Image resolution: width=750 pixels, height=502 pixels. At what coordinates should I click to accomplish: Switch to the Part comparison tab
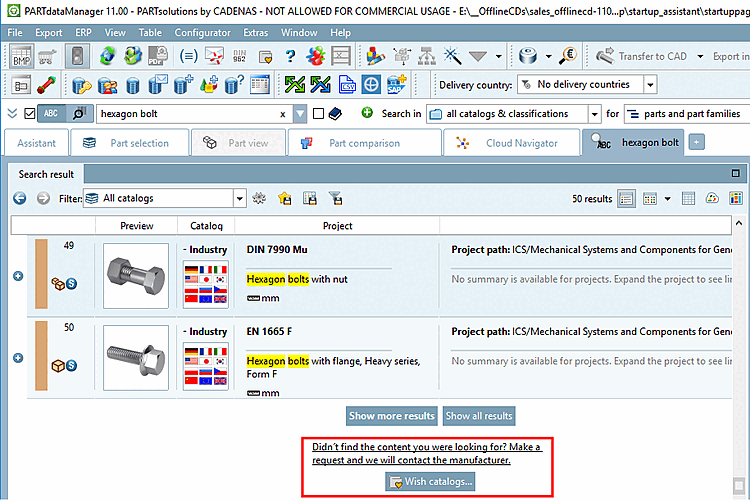click(364, 143)
